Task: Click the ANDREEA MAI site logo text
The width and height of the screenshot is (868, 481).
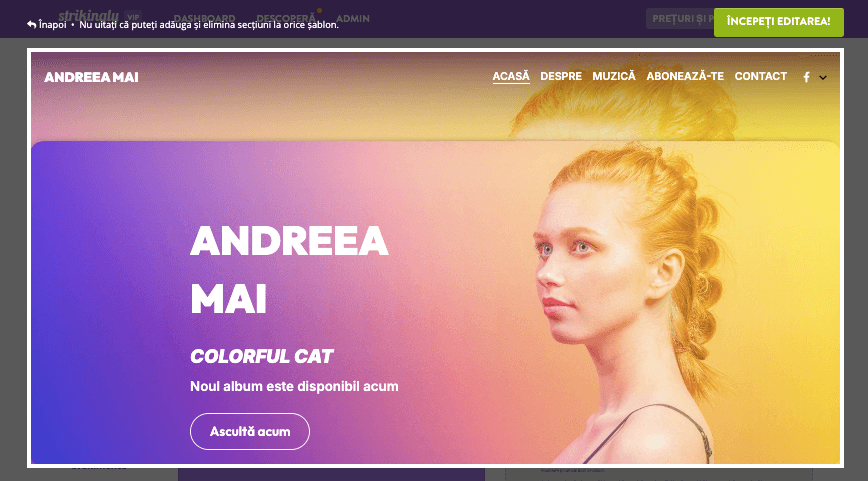Action: tap(91, 77)
